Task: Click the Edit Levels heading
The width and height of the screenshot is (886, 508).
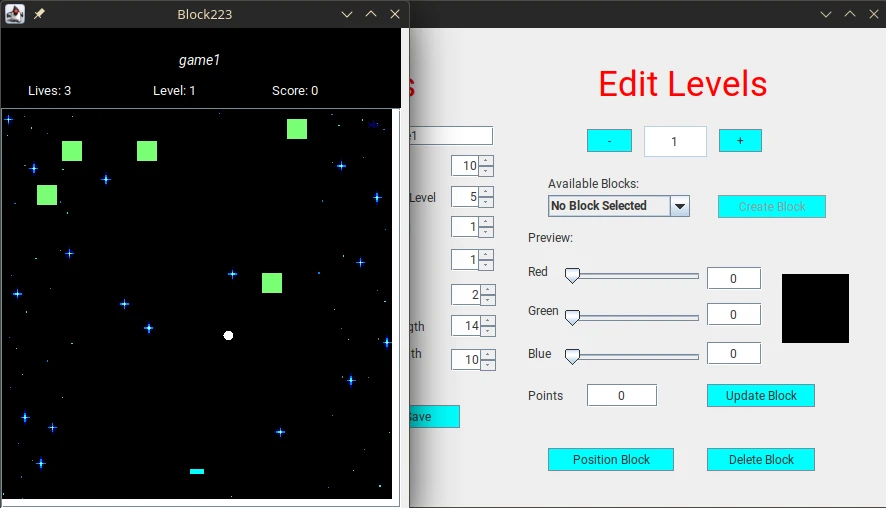Action: pyautogui.click(x=683, y=84)
